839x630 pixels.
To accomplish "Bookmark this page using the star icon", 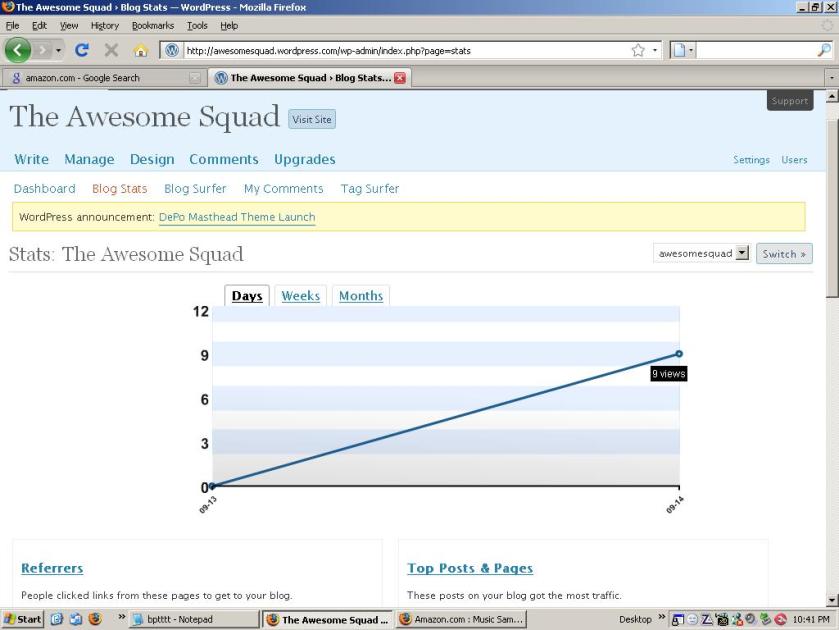I will [637, 49].
